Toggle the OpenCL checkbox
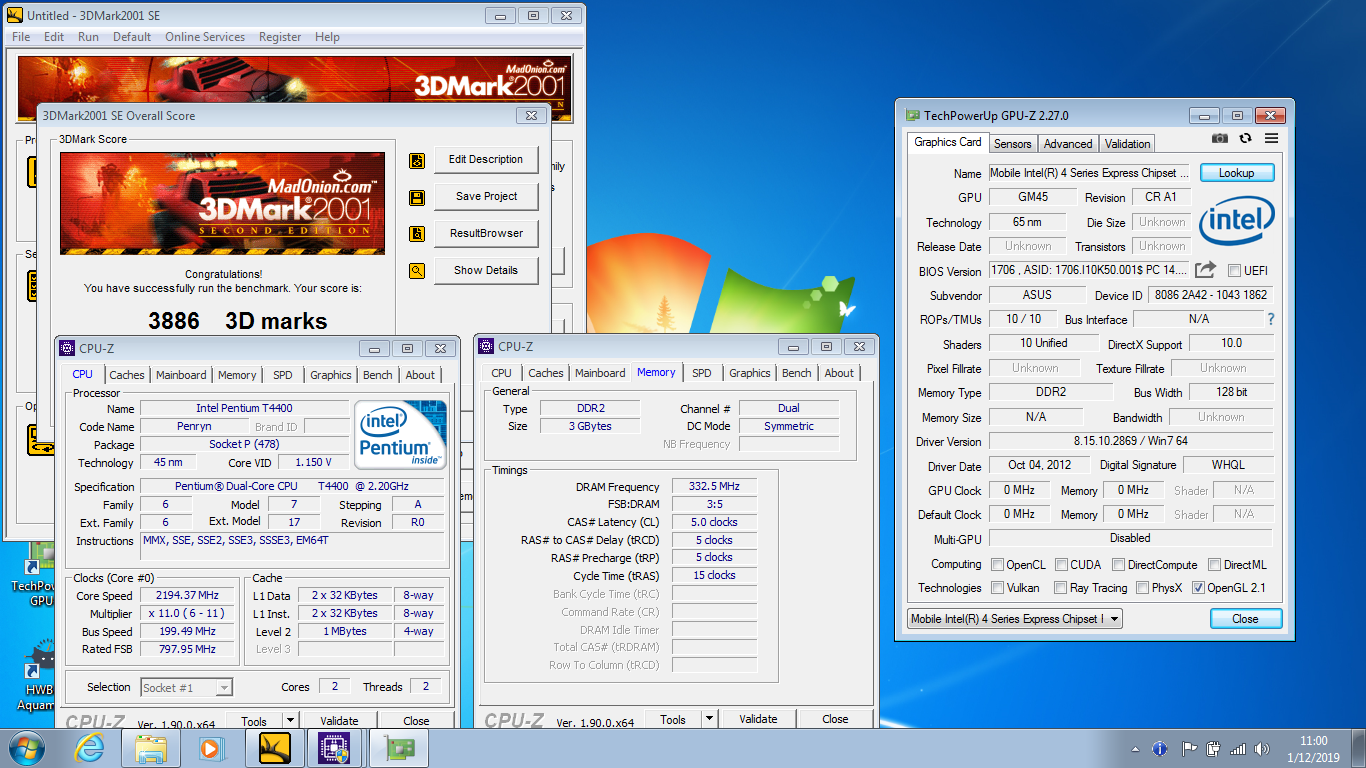The width and height of the screenshot is (1366, 768). coord(997,565)
